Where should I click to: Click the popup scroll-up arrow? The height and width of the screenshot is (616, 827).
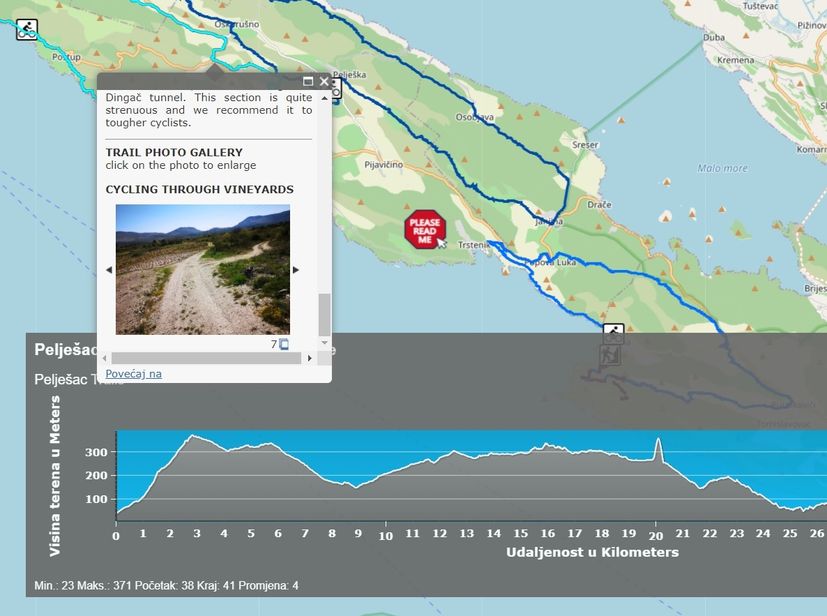[323, 96]
